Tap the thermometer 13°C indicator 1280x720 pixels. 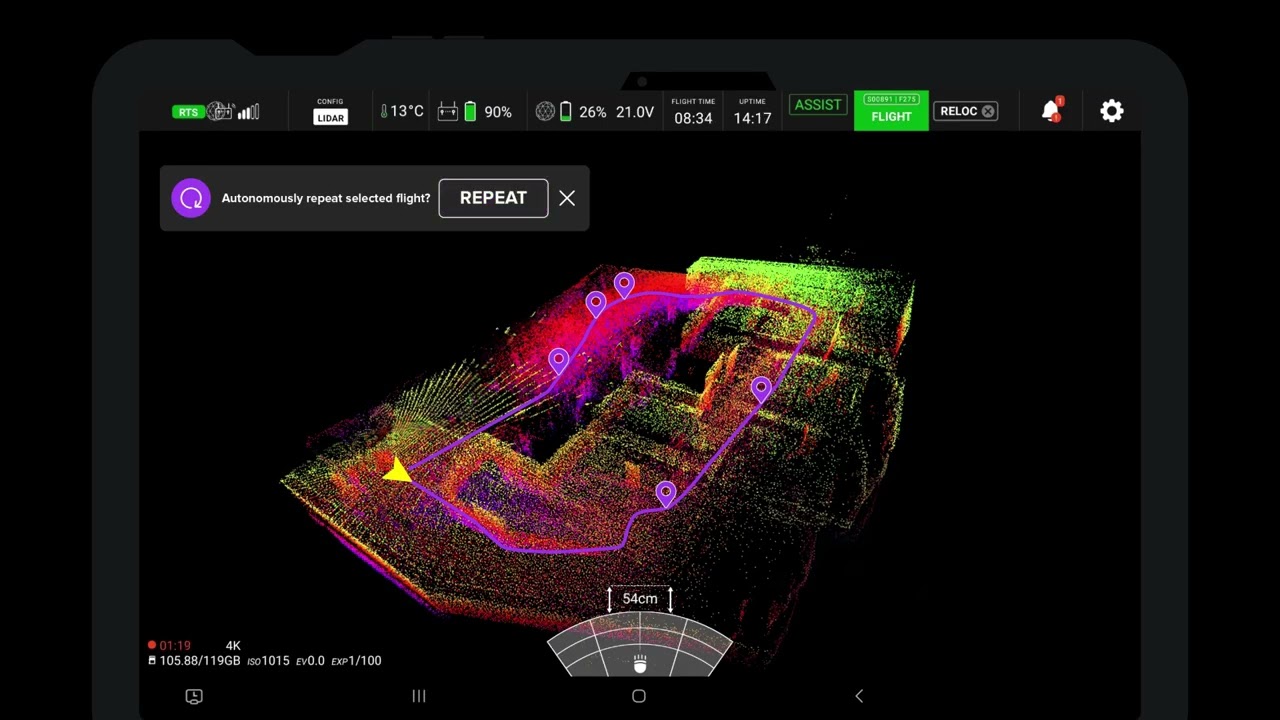click(x=401, y=111)
